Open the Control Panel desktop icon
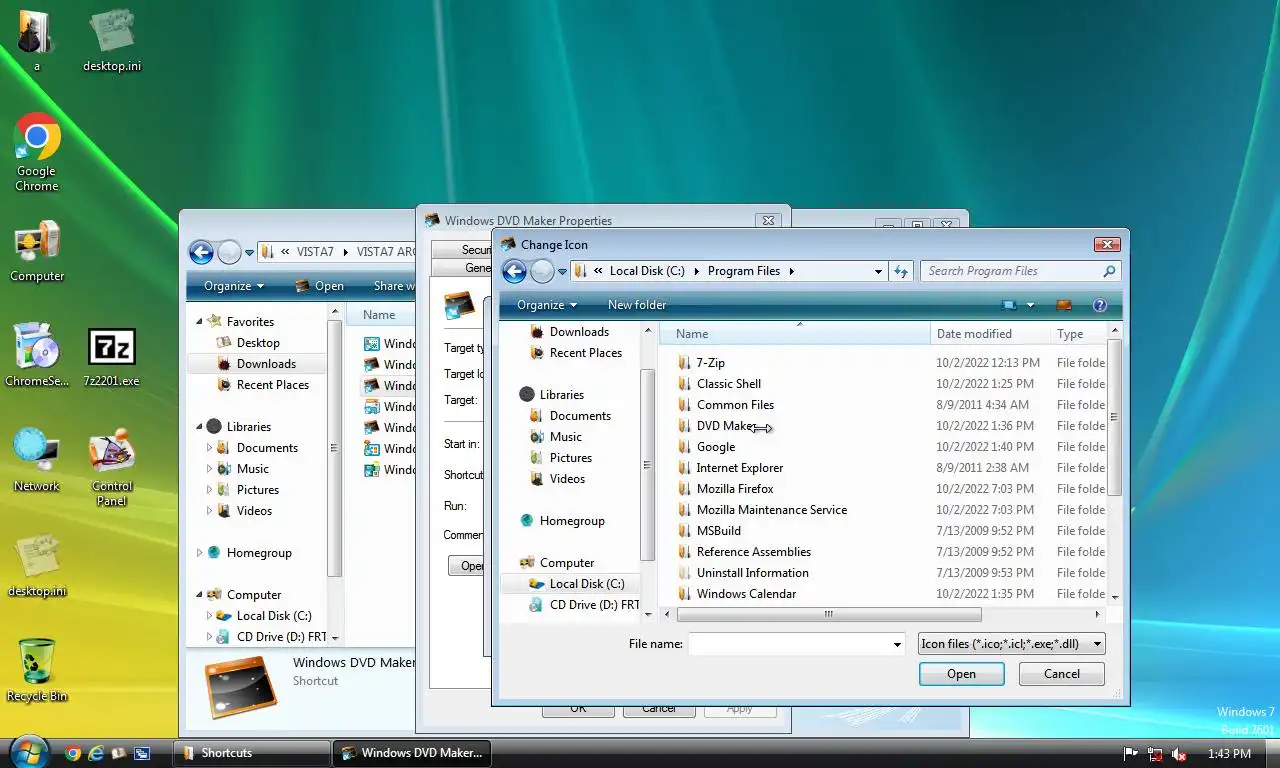This screenshot has width=1280, height=768. (x=112, y=468)
